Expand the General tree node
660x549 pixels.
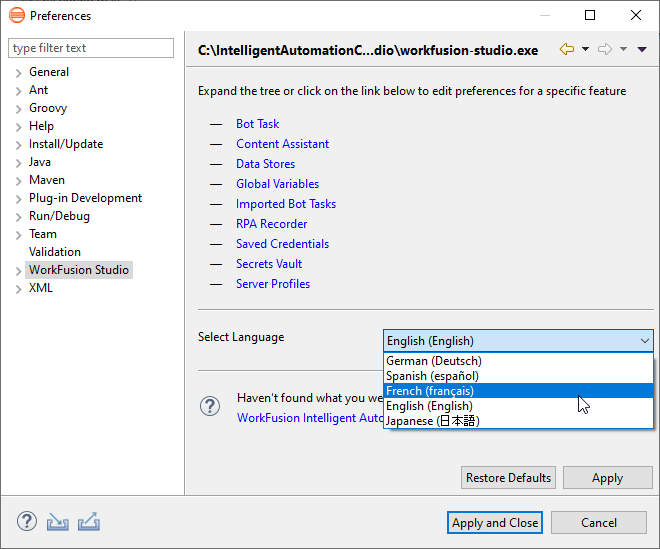18,73
